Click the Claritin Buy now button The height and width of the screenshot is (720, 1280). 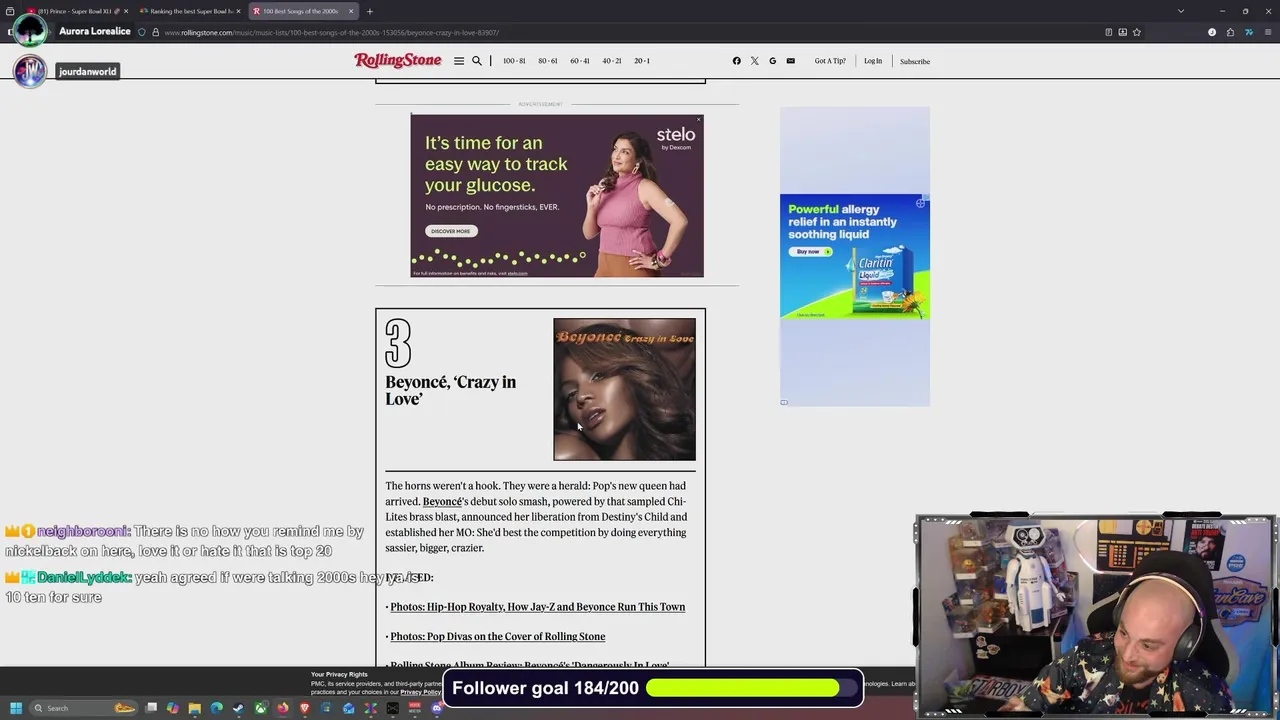pyautogui.click(x=811, y=251)
